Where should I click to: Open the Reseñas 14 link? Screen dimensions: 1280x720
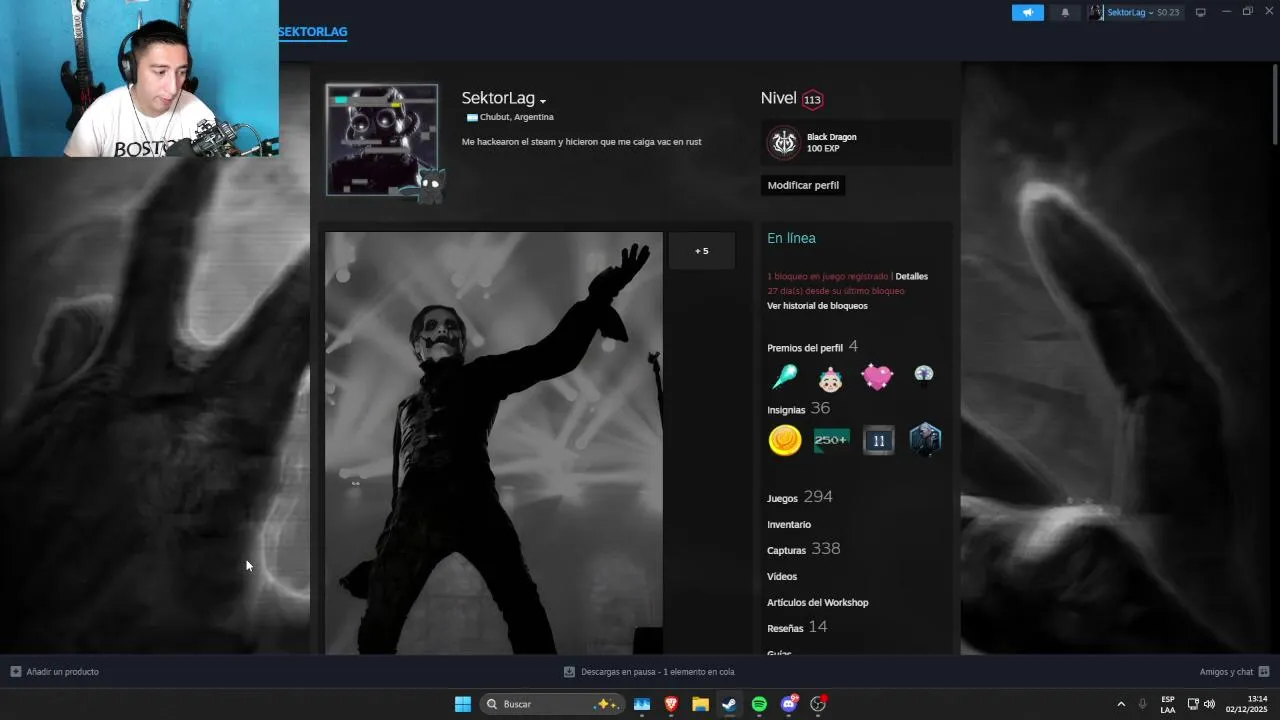click(797, 627)
